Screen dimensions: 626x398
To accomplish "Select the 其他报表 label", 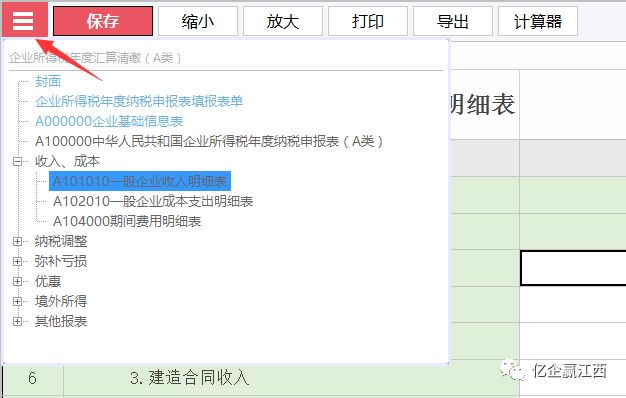I will click(x=61, y=321).
